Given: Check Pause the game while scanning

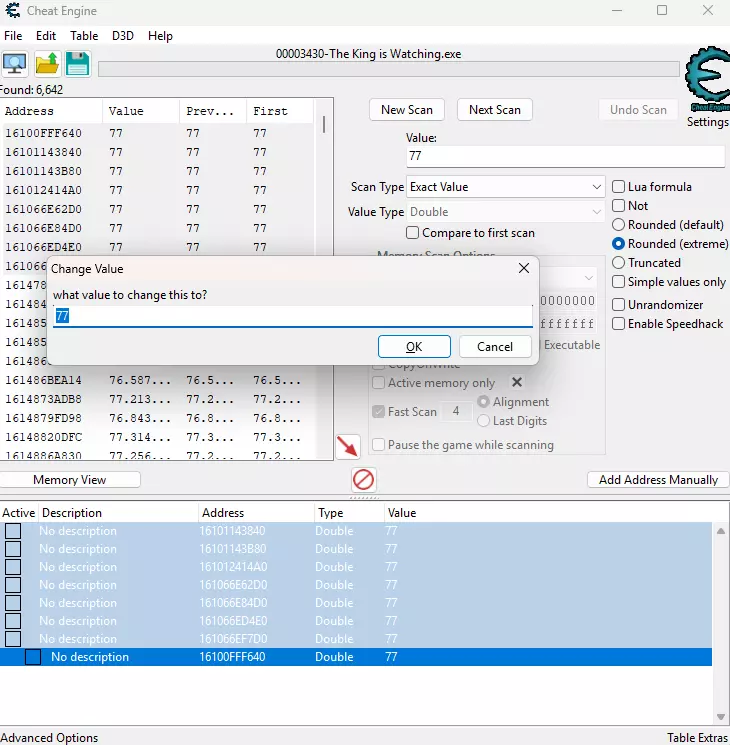Looking at the screenshot, I should pos(378,445).
